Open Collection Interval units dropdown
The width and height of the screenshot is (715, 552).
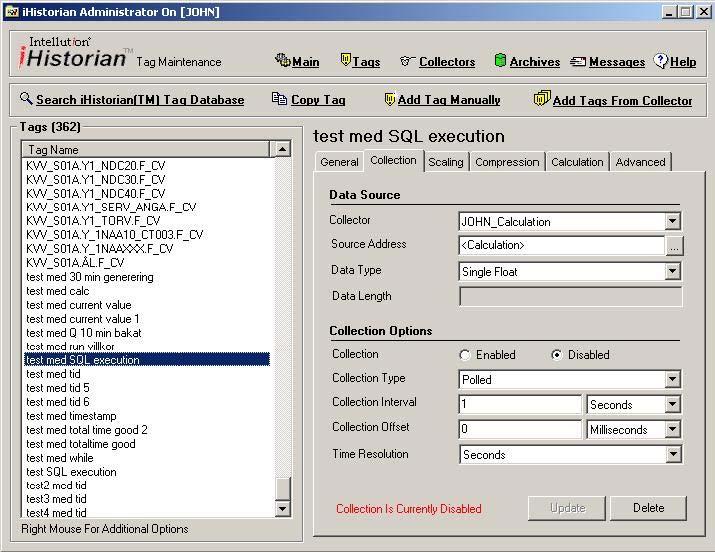tap(672, 404)
